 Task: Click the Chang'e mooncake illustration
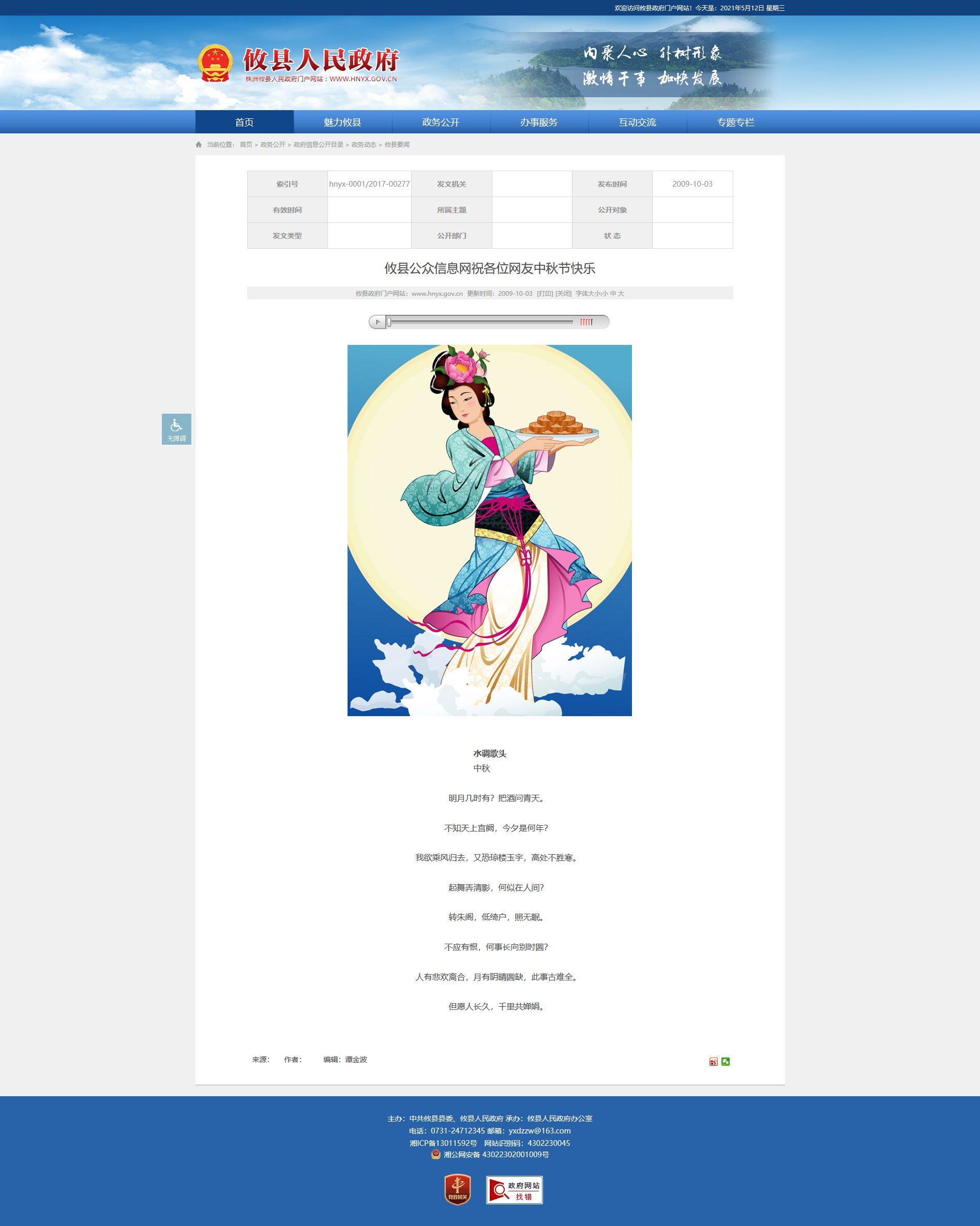point(489,530)
